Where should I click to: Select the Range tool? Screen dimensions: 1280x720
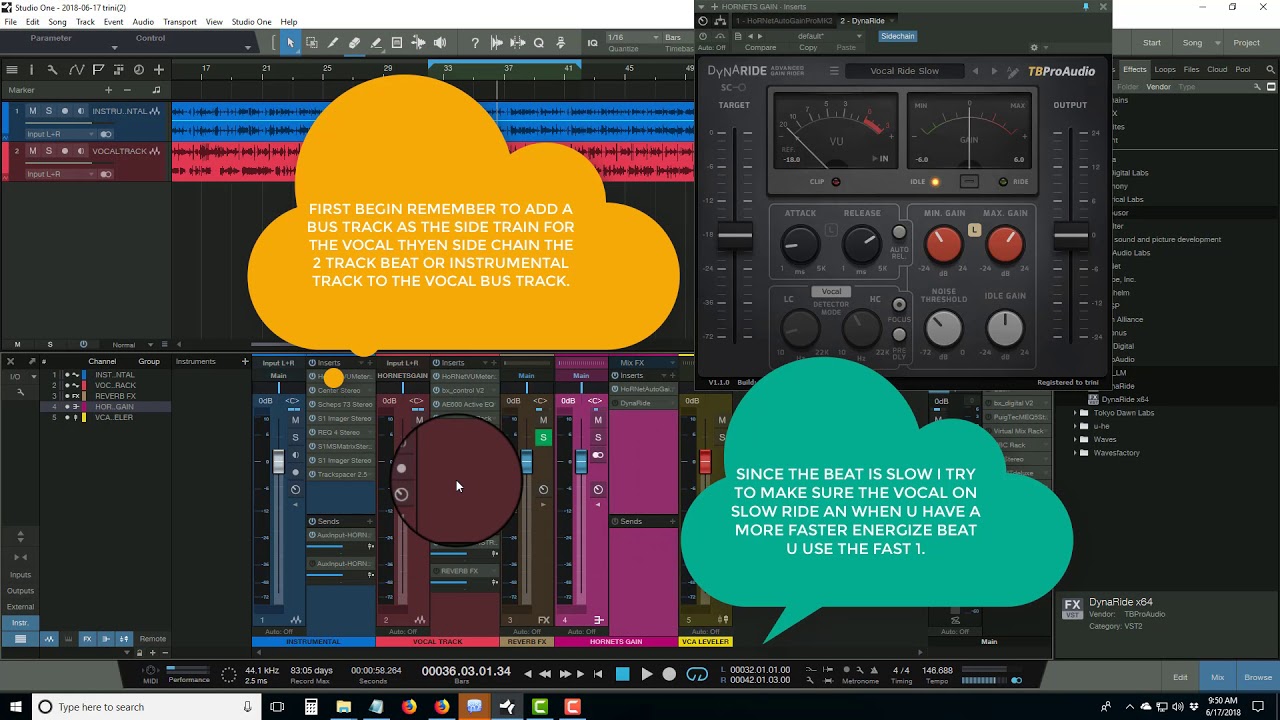[312, 43]
